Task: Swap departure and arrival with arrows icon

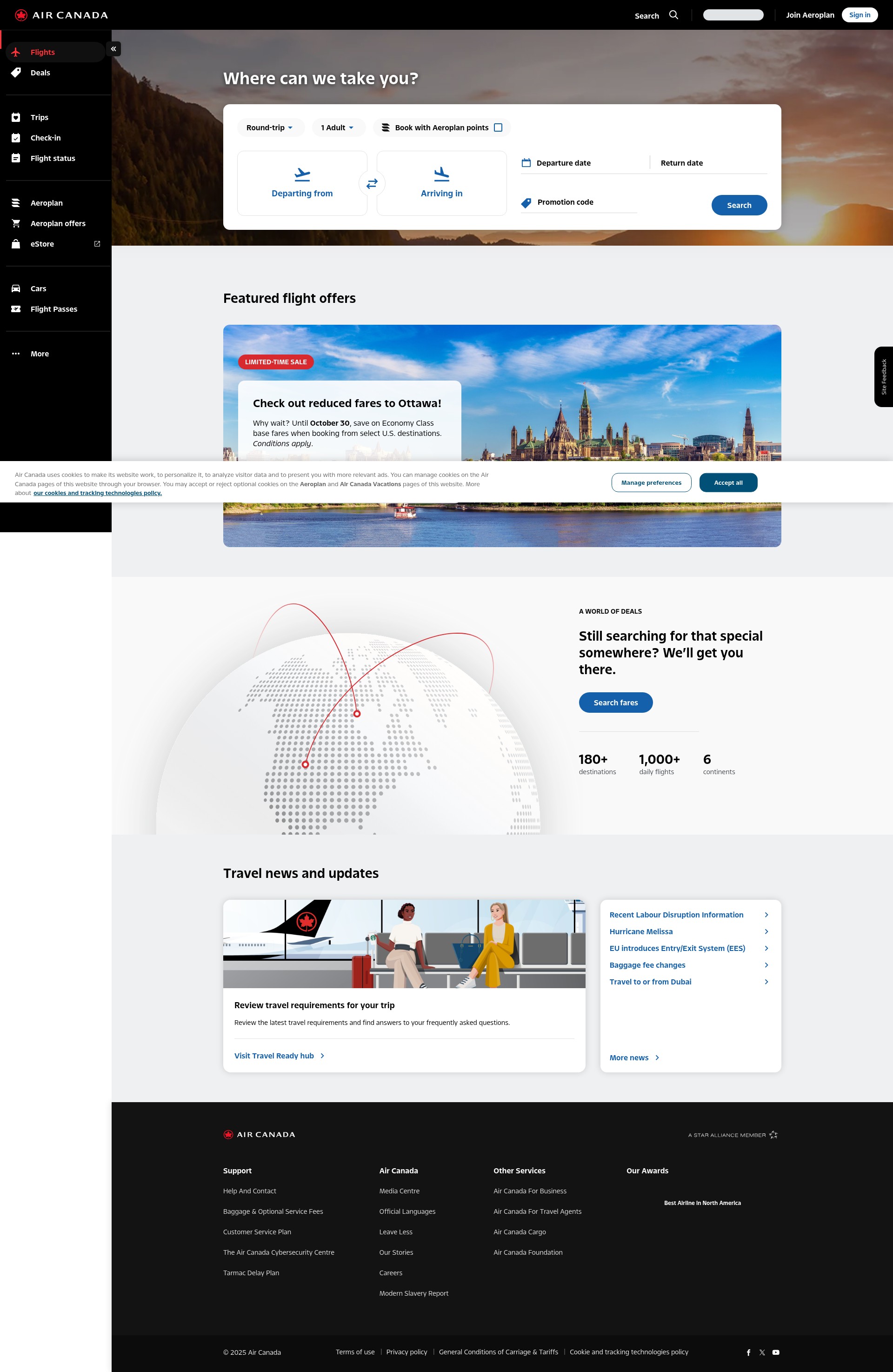Action: pyautogui.click(x=372, y=183)
